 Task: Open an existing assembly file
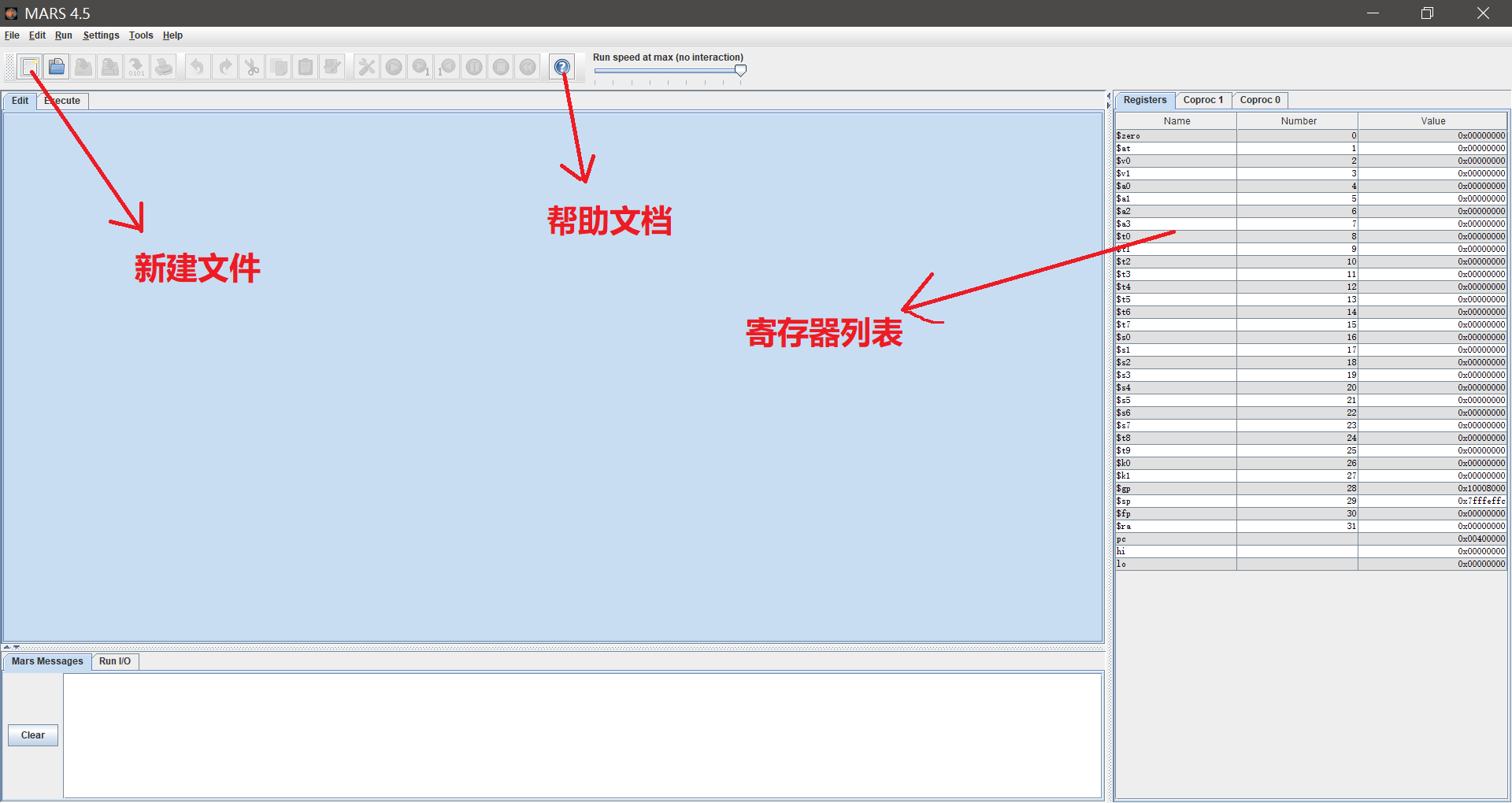click(x=57, y=66)
